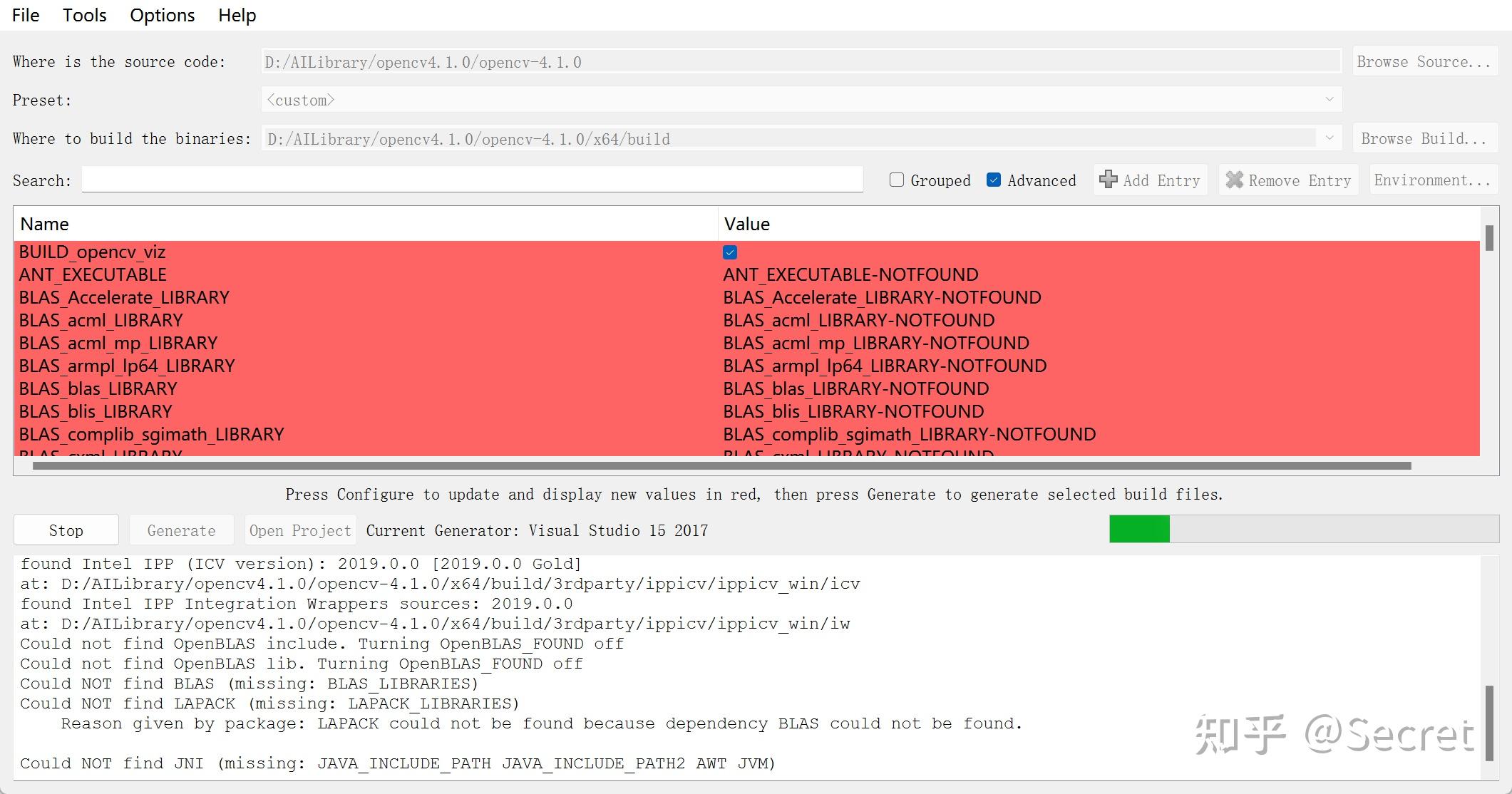Select the ANT_EXECUTABLE entry row
Viewport: 1512px width, 794px height.
pos(747,274)
